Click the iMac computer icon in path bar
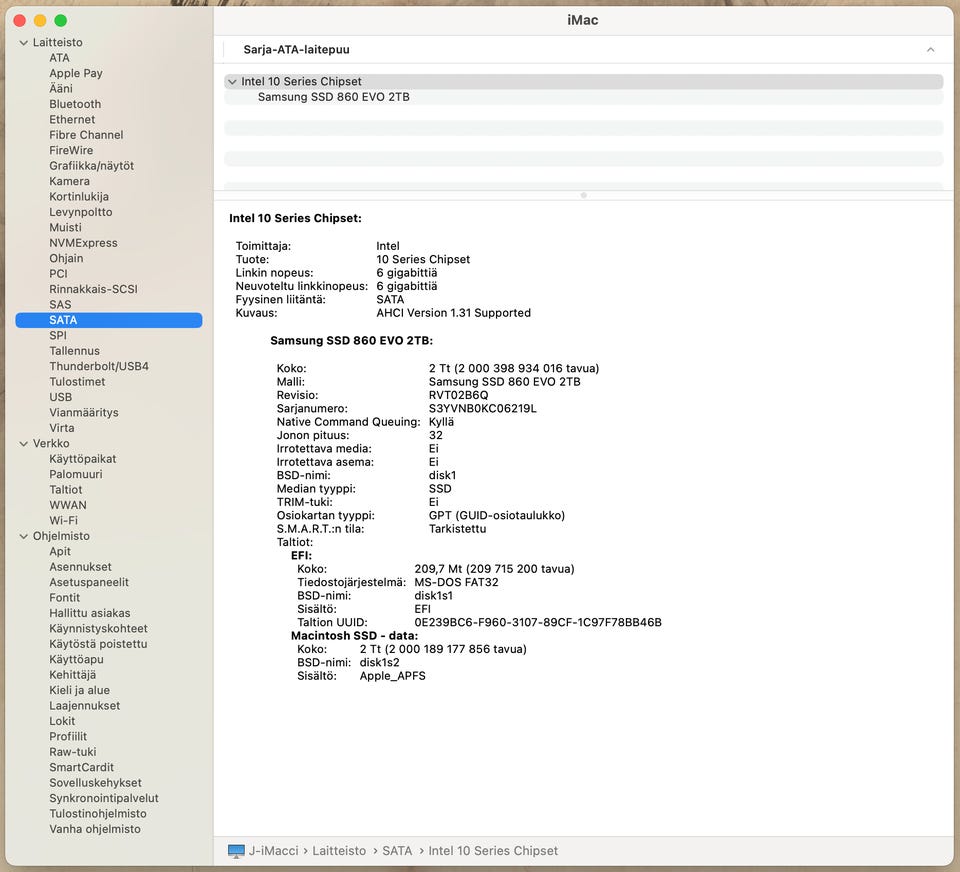960x872 pixels. 236,851
